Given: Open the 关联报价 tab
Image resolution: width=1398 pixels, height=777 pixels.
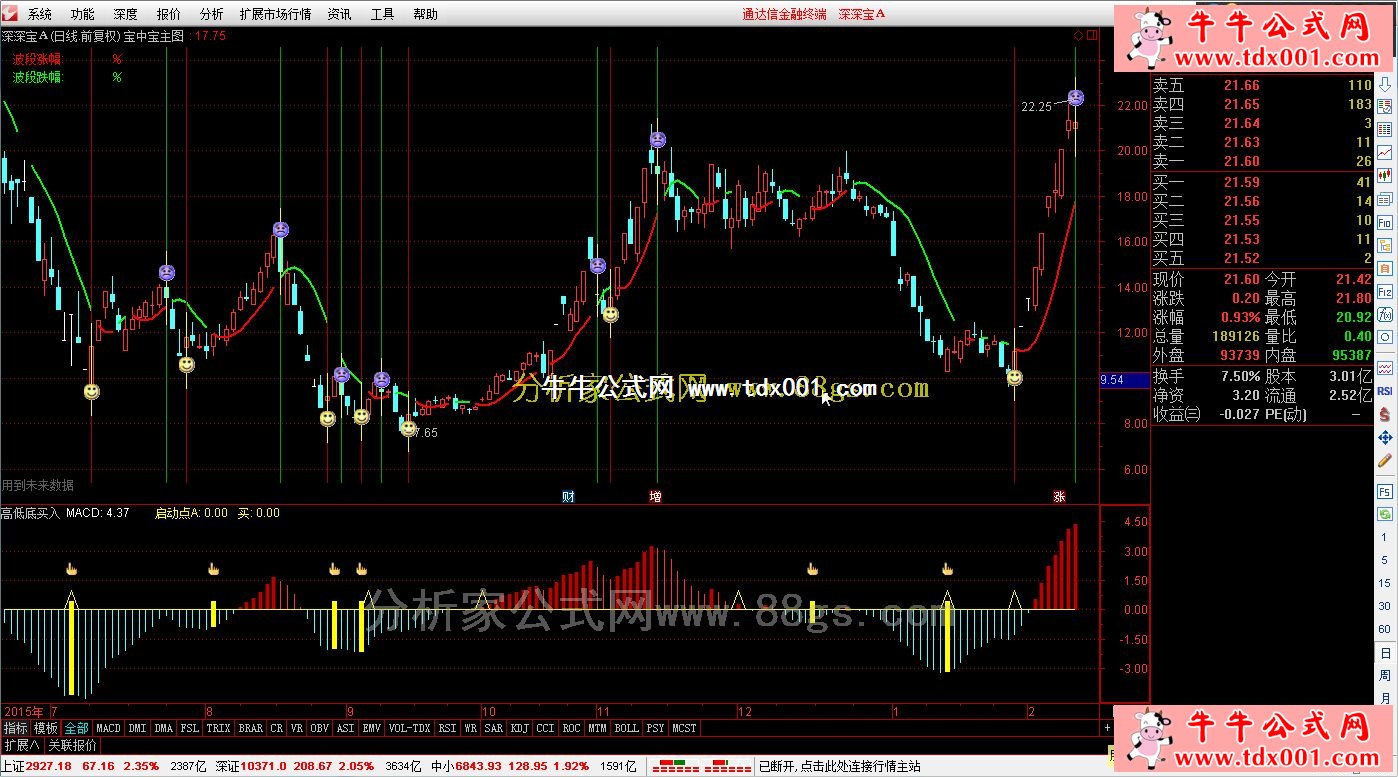Looking at the screenshot, I should [73, 745].
